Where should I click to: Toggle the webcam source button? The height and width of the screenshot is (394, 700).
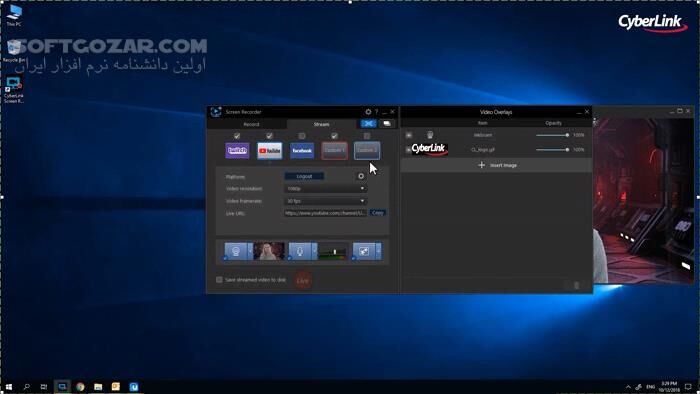click(x=236, y=251)
